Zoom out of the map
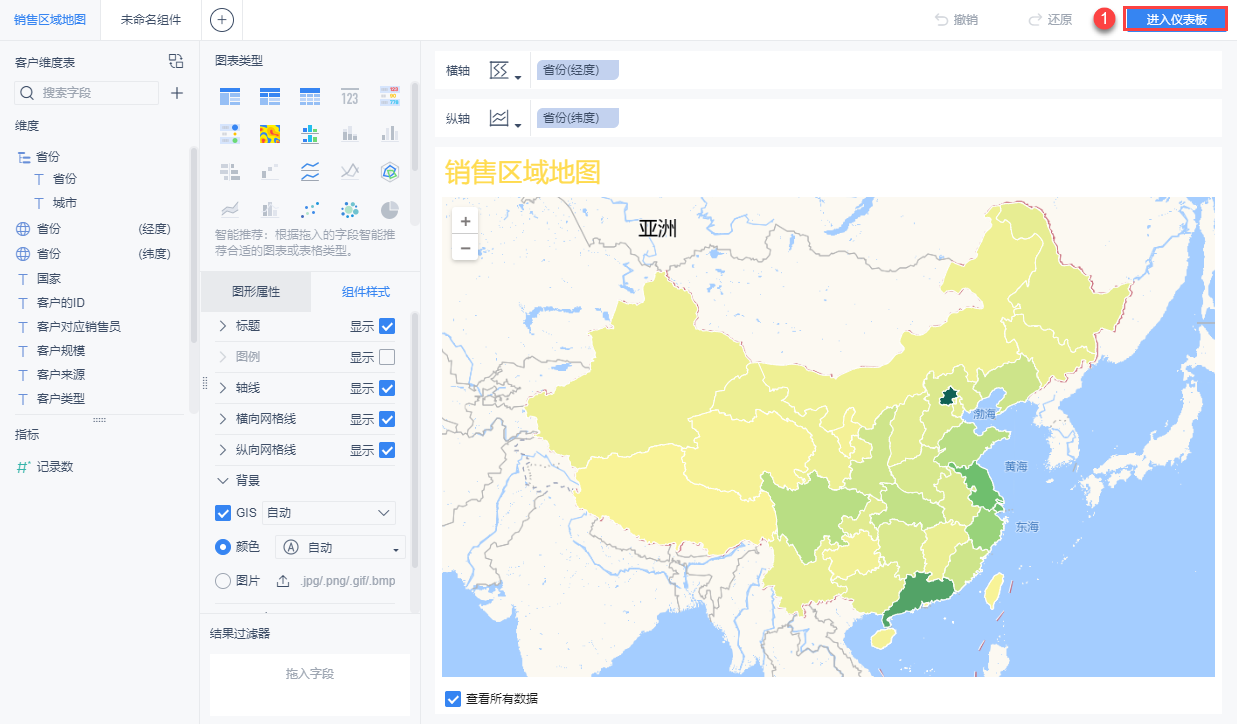The width and height of the screenshot is (1237, 724). click(465, 247)
